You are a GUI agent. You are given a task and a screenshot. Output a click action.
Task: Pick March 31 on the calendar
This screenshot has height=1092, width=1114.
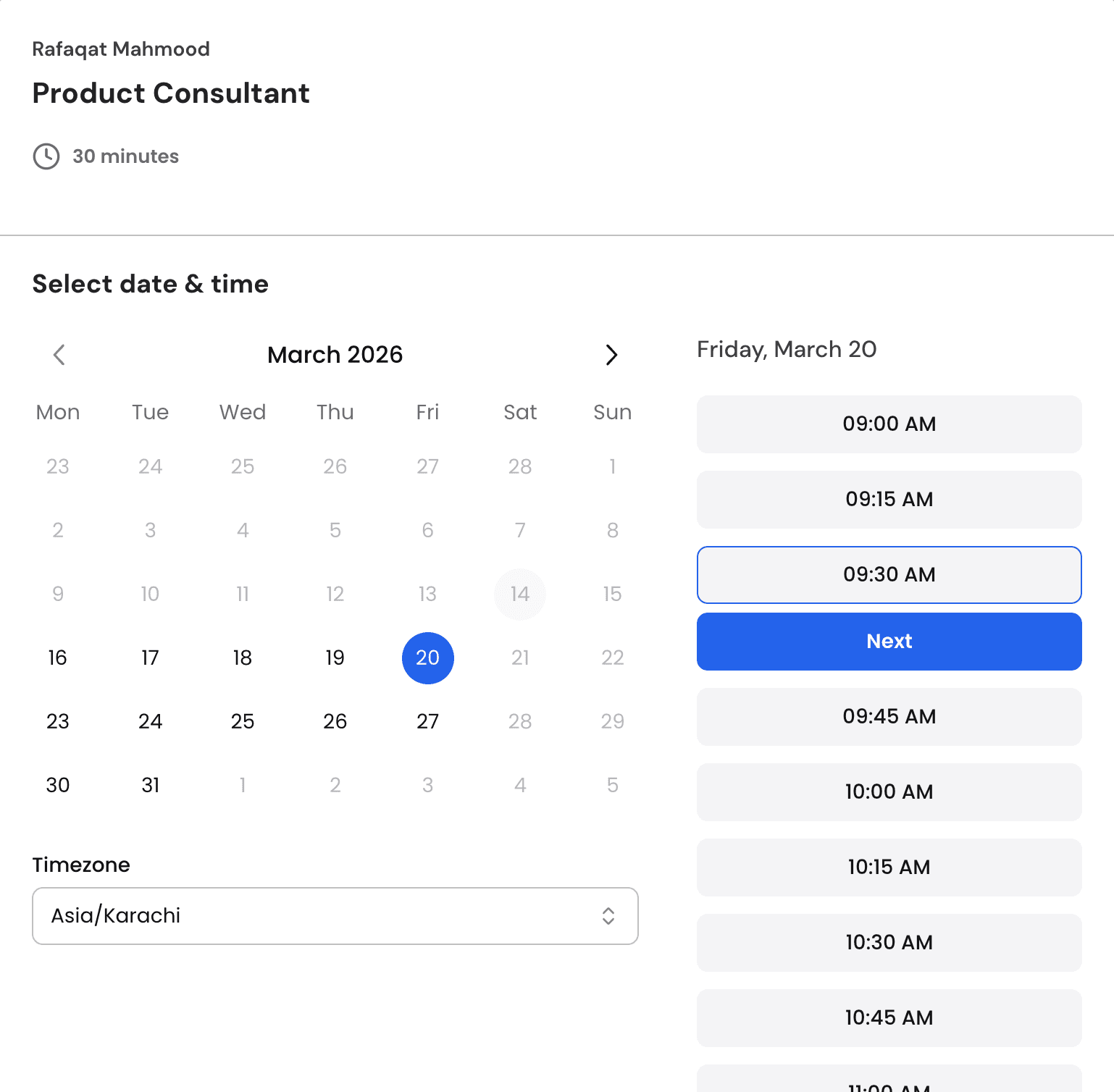(150, 784)
